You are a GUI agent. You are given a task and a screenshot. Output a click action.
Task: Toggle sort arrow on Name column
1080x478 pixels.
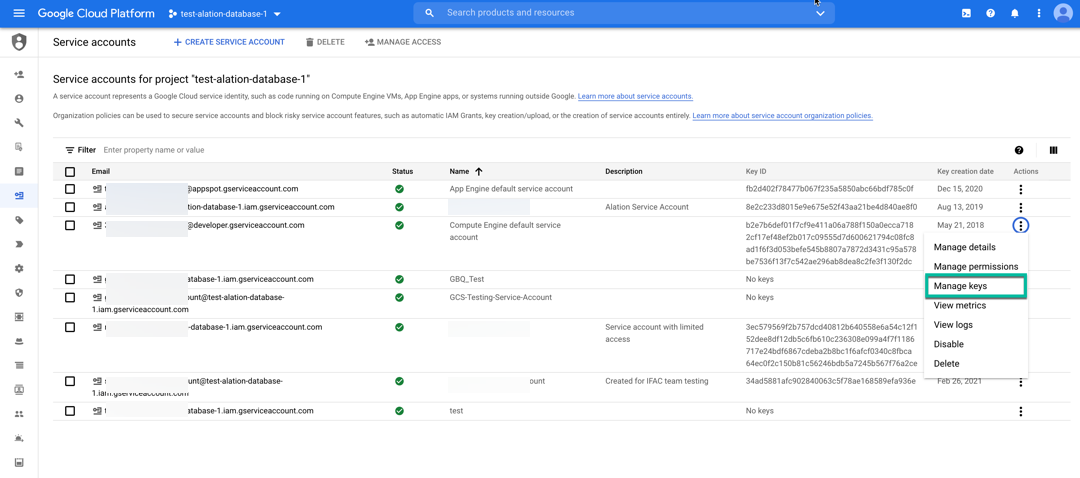479,172
